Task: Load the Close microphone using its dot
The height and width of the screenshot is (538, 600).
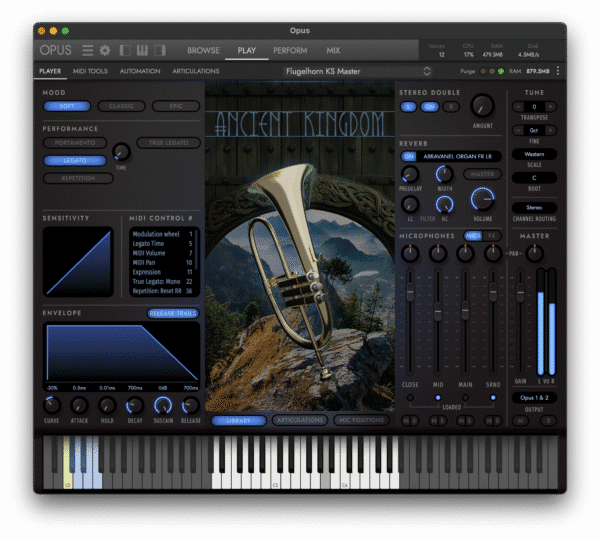Action: point(410,398)
